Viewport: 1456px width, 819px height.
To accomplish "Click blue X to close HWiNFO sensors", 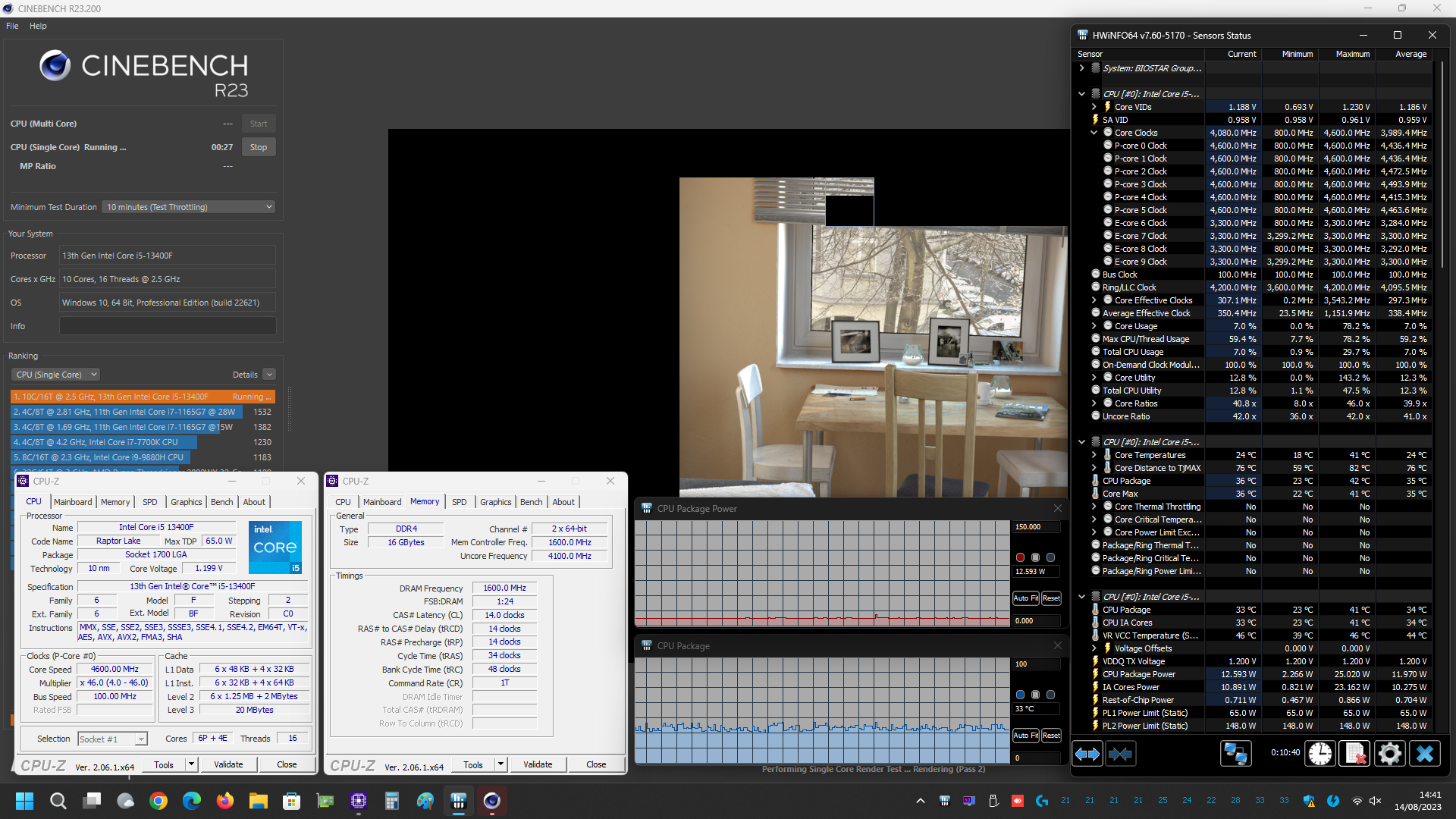I will tap(1425, 754).
